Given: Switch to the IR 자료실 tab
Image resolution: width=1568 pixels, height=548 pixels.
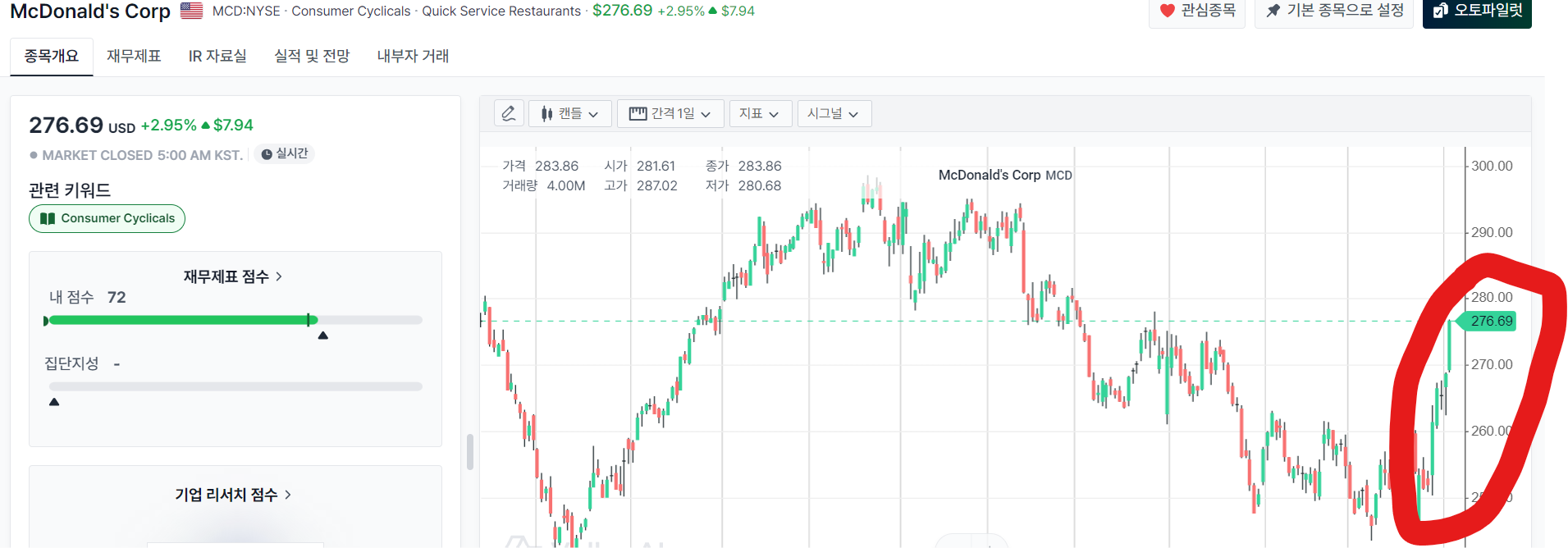Looking at the screenshot, I should pos(217,56).
